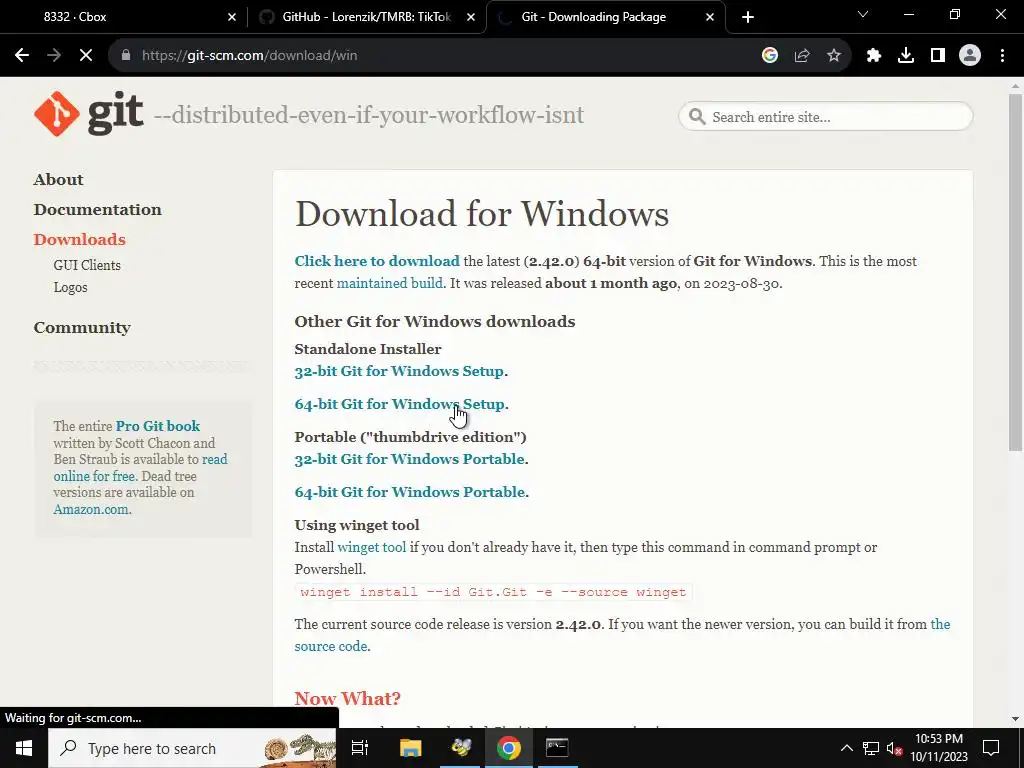This screenshot has height=768, width=1024.
Task: Open Chrome downloads icon
Action: [906, 56]
